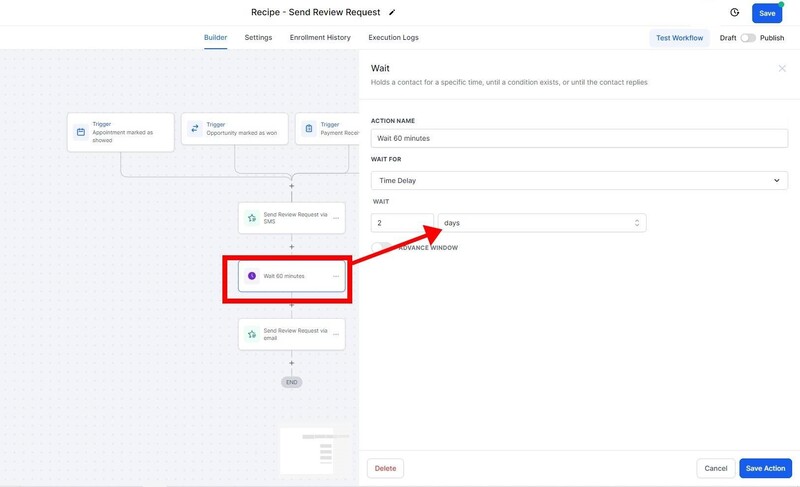This screenshot has height=487, width=800.
Task: Click the Save button
Action: 767,13
